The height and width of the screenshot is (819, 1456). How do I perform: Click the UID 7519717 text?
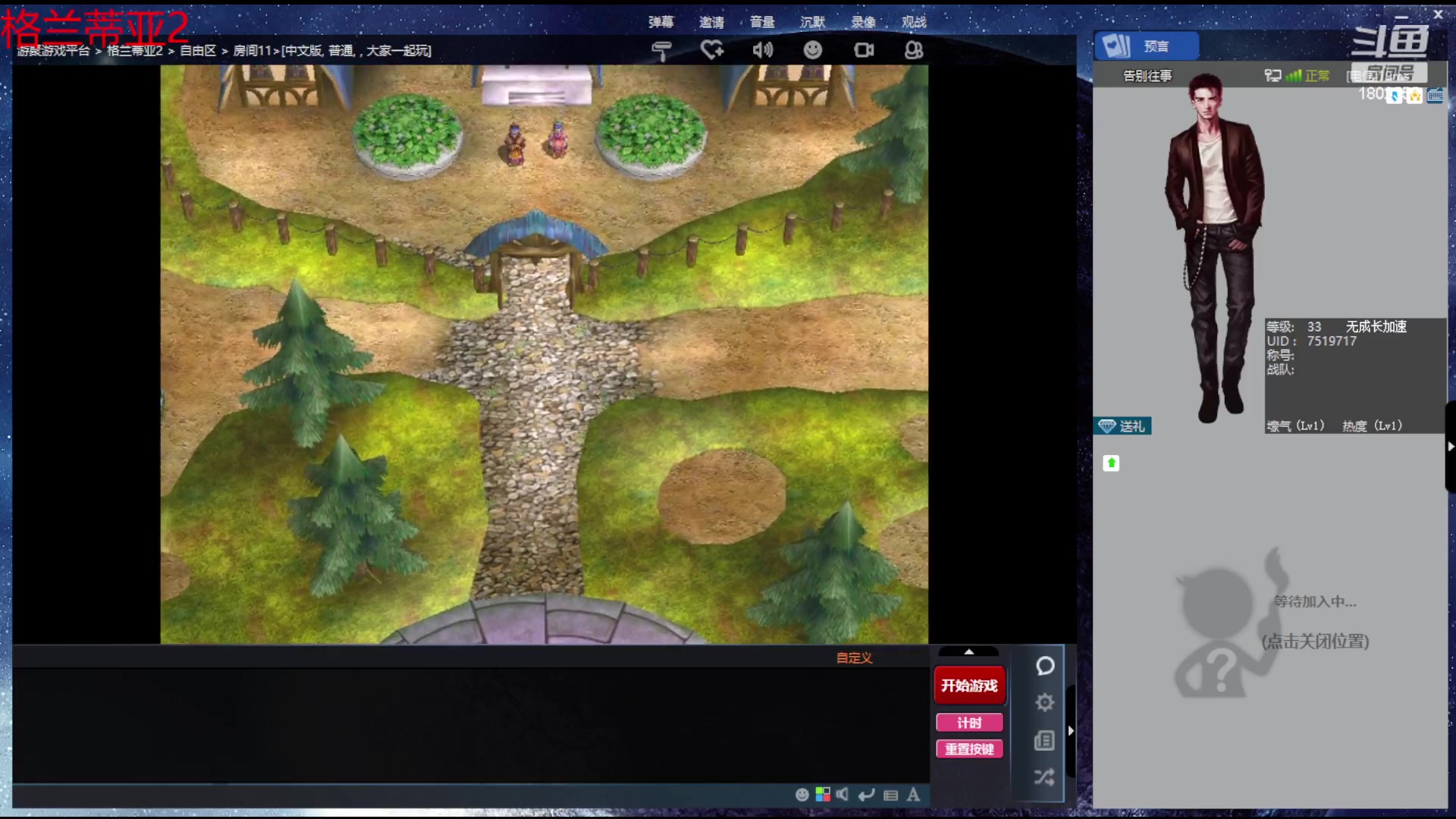(1311, 341)
